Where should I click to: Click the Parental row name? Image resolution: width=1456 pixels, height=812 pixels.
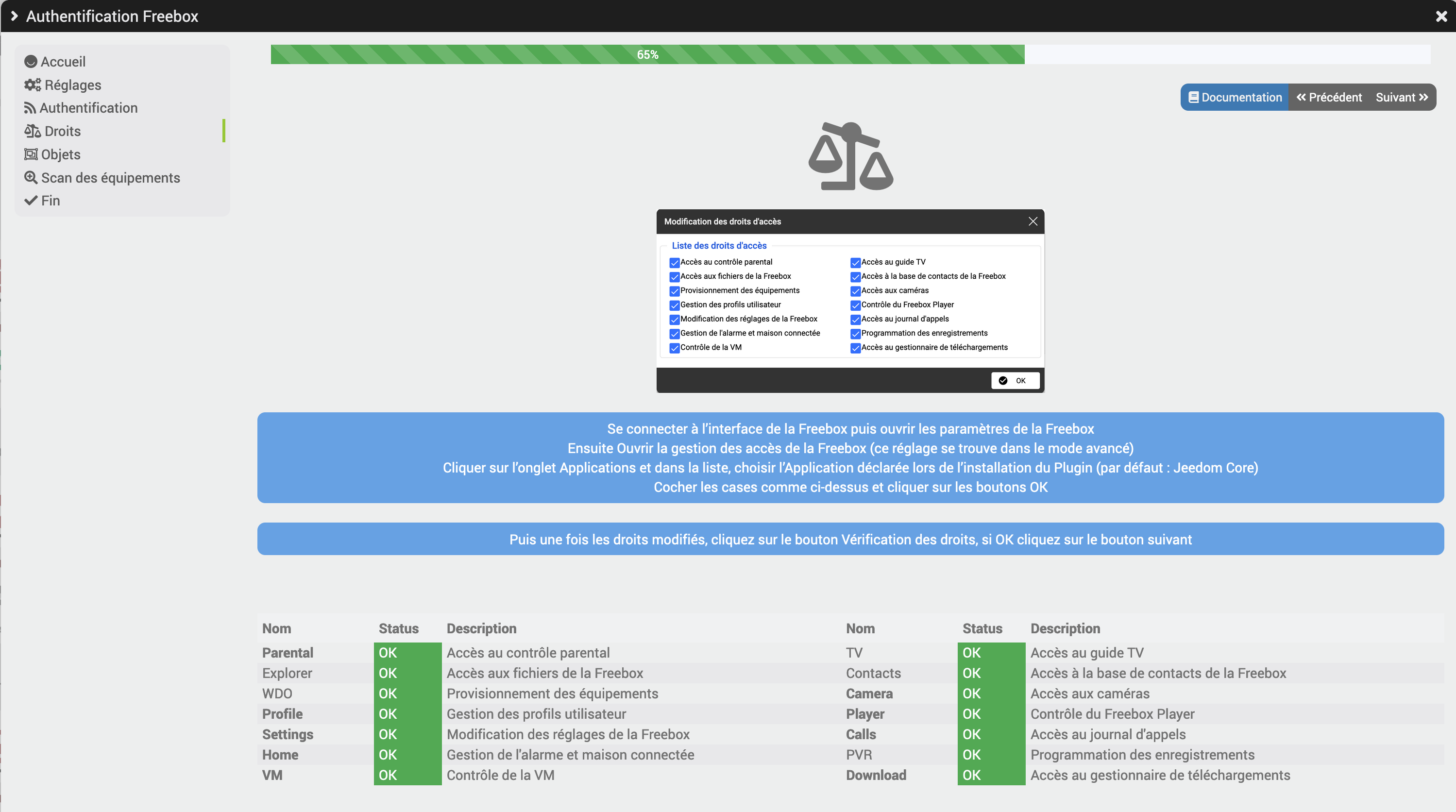pos(287,653)
